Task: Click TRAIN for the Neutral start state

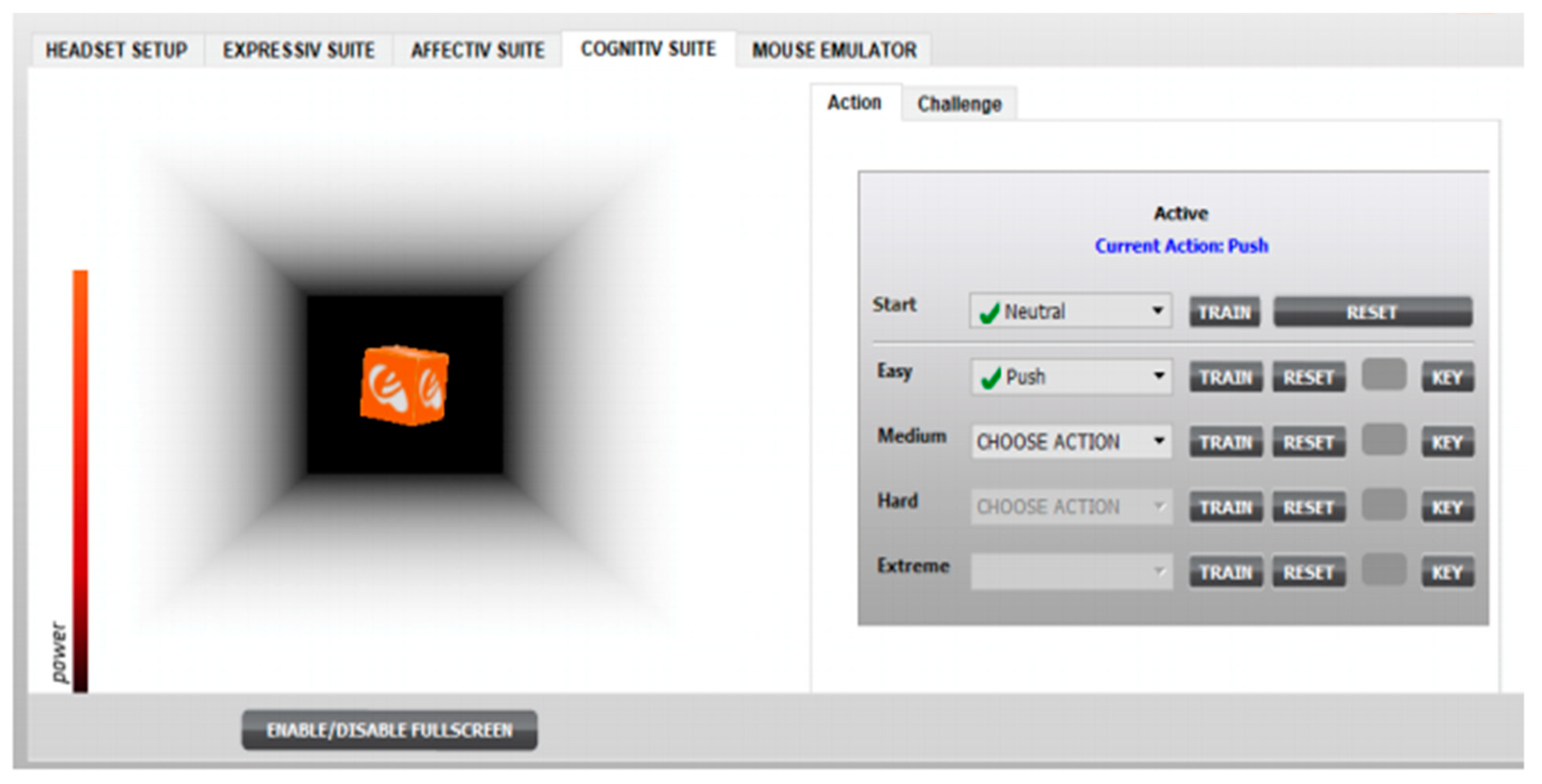Action: coord(1225,312)
